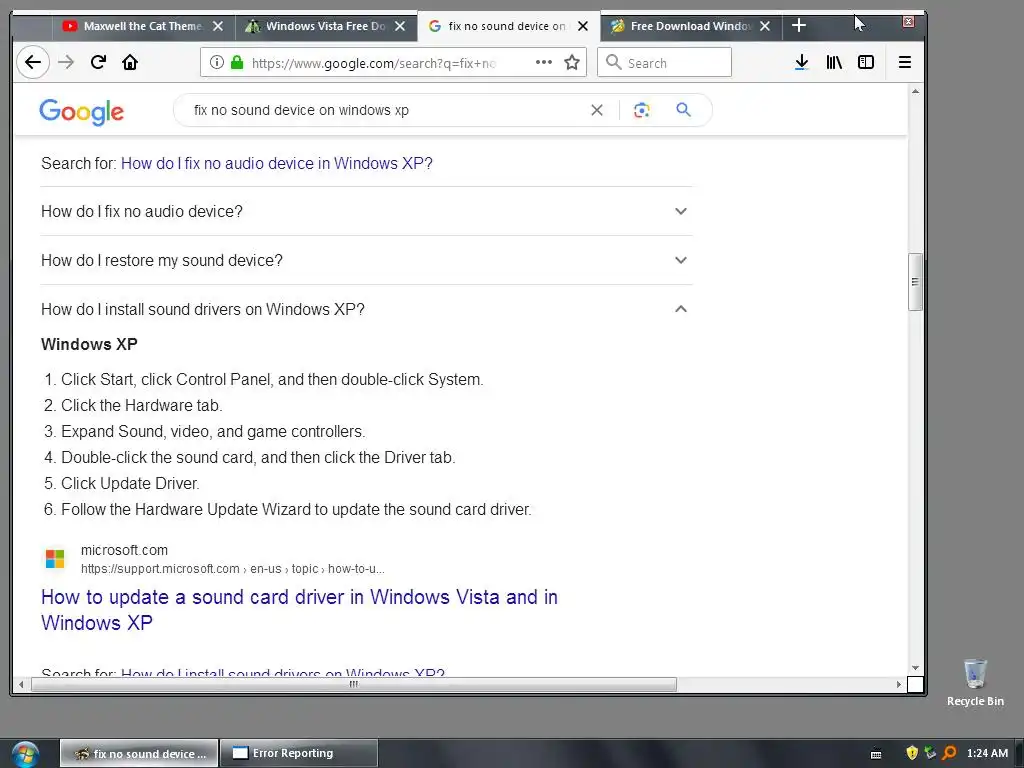Select the fix no sound device taskbar button

click(138, 754)
